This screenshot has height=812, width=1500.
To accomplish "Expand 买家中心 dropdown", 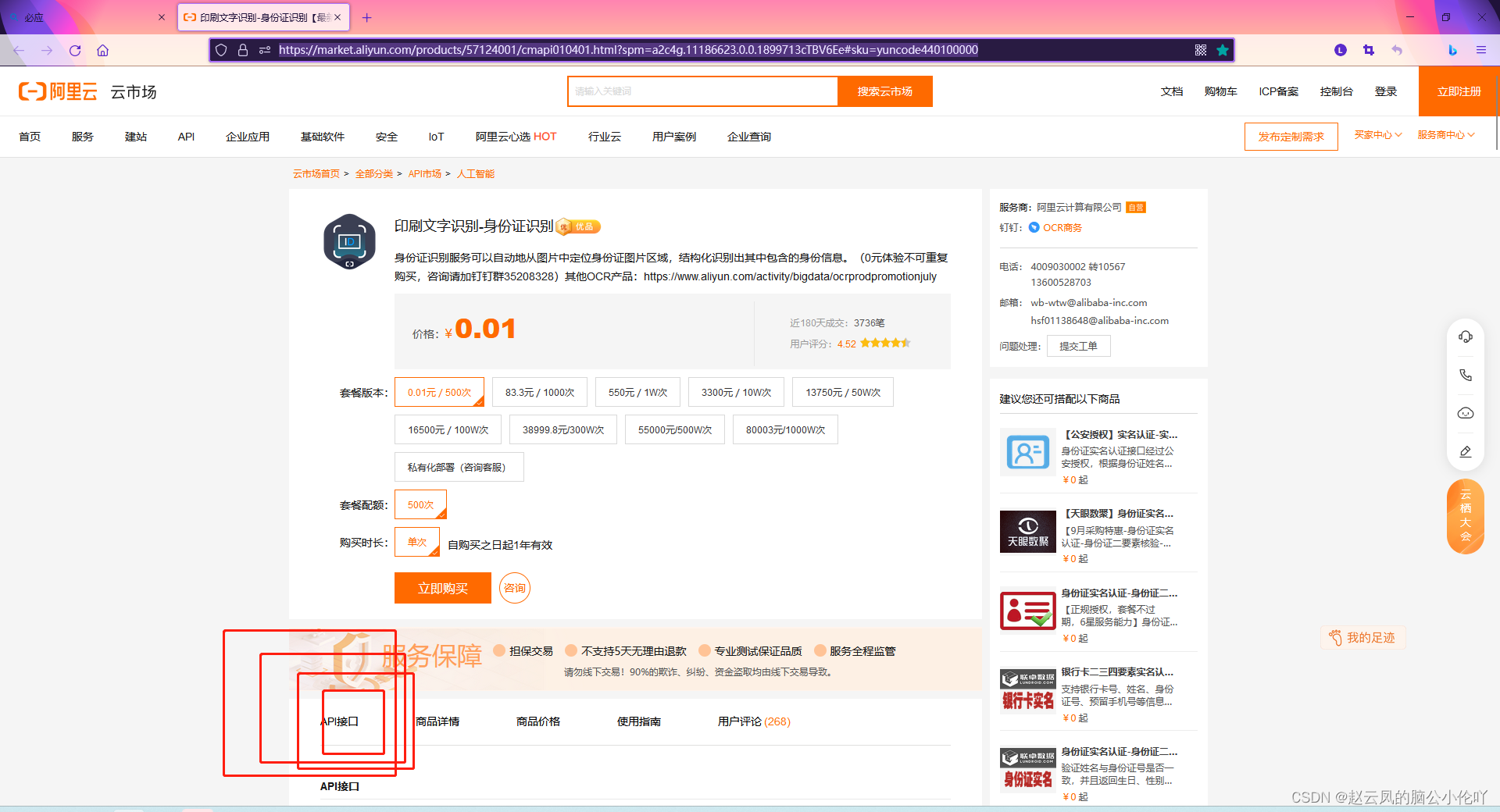I will [x=1378, y=135].
